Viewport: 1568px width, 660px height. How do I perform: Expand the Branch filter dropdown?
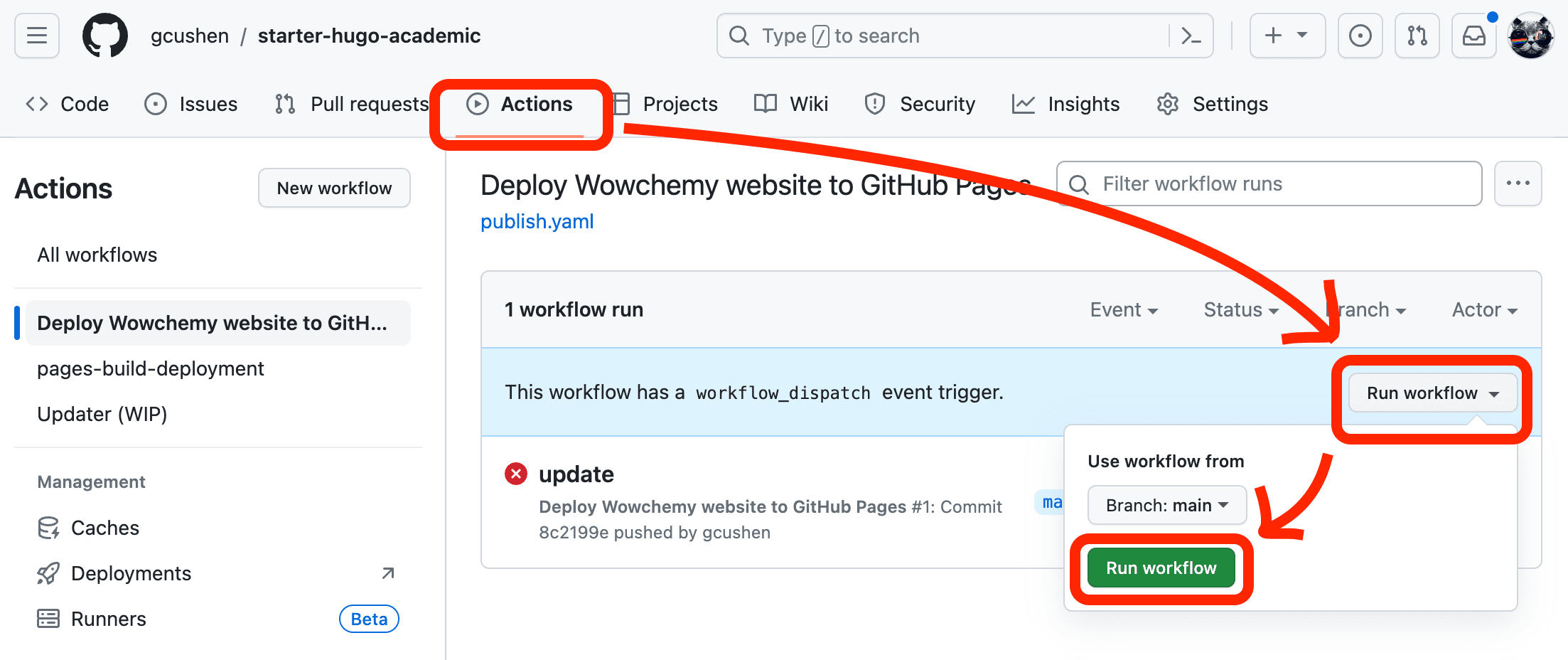tap(1366, 309)
